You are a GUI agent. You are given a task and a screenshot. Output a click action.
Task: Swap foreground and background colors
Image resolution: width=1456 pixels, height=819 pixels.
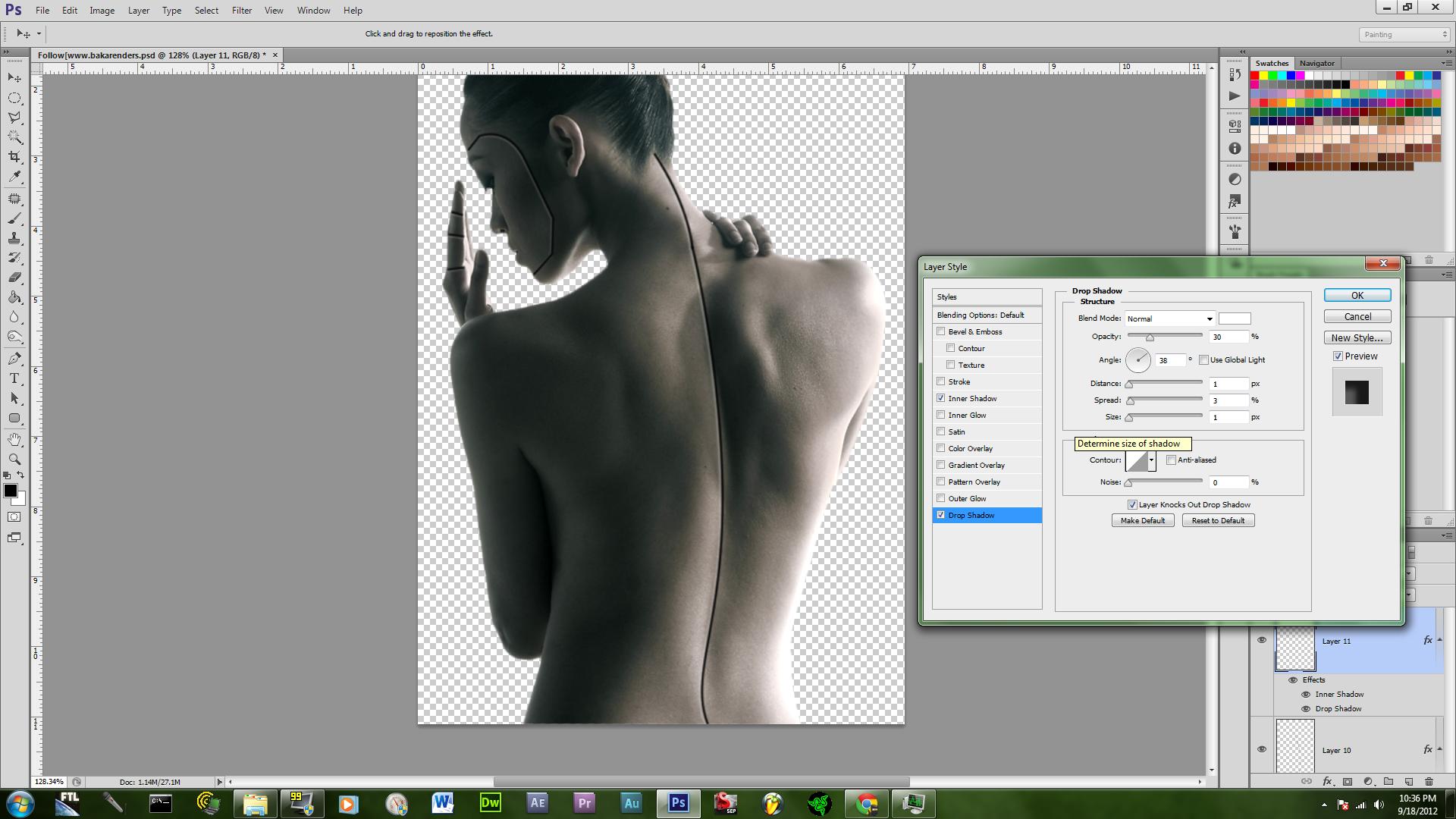(20, 475)
